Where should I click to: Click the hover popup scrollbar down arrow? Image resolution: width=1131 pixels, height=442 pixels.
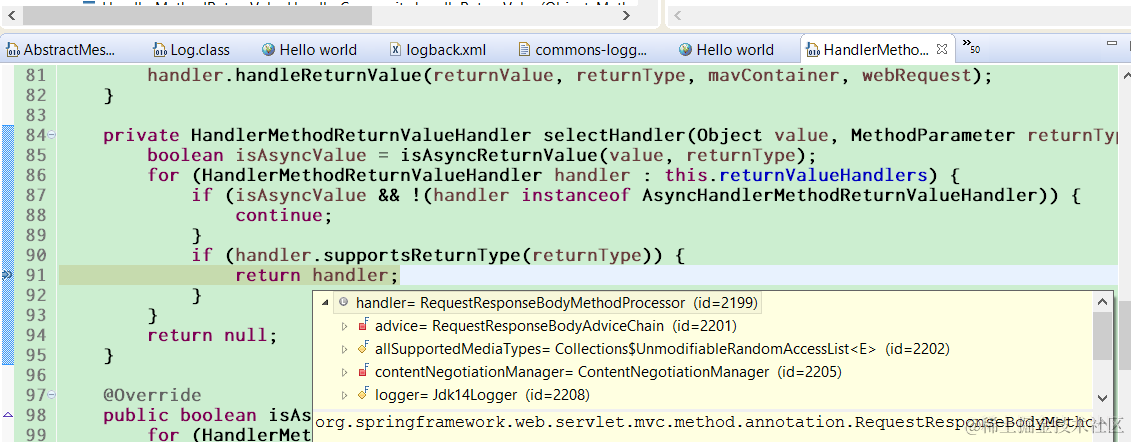tap(1102, 397)
